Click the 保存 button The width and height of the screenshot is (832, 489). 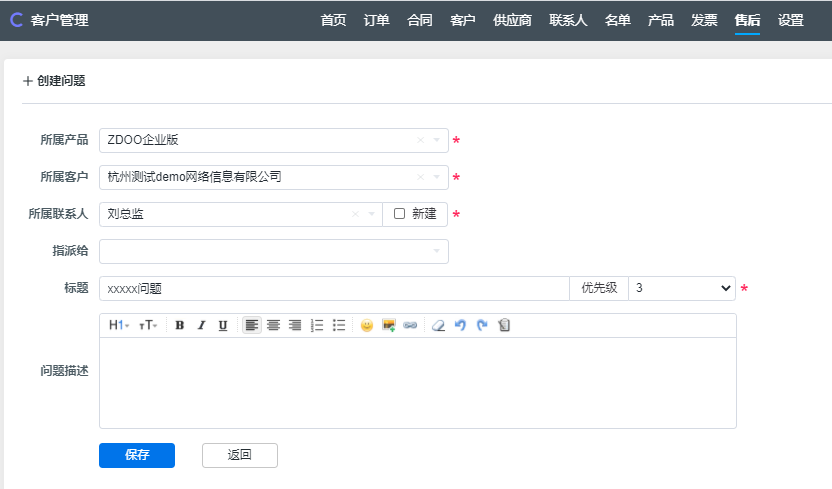137,455
